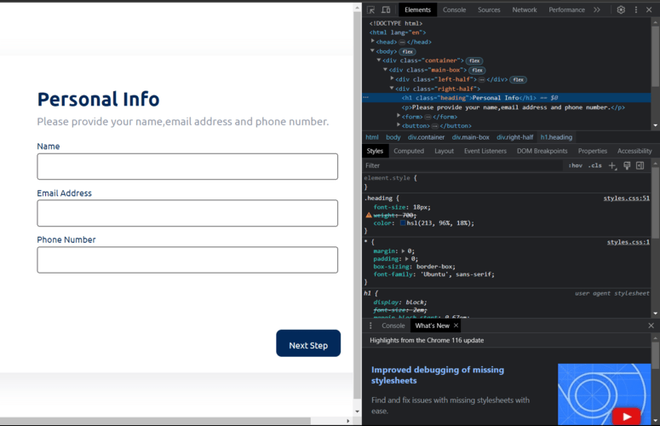Image resolution: width=660 pixels, height=426 pixels.
Task: Open the Computed styles tab
Action: 409,151
